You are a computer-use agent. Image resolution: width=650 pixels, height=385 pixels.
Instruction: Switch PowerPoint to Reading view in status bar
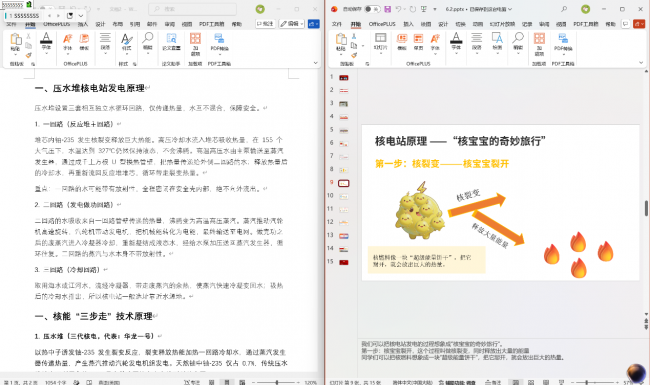tap(546, 382)
